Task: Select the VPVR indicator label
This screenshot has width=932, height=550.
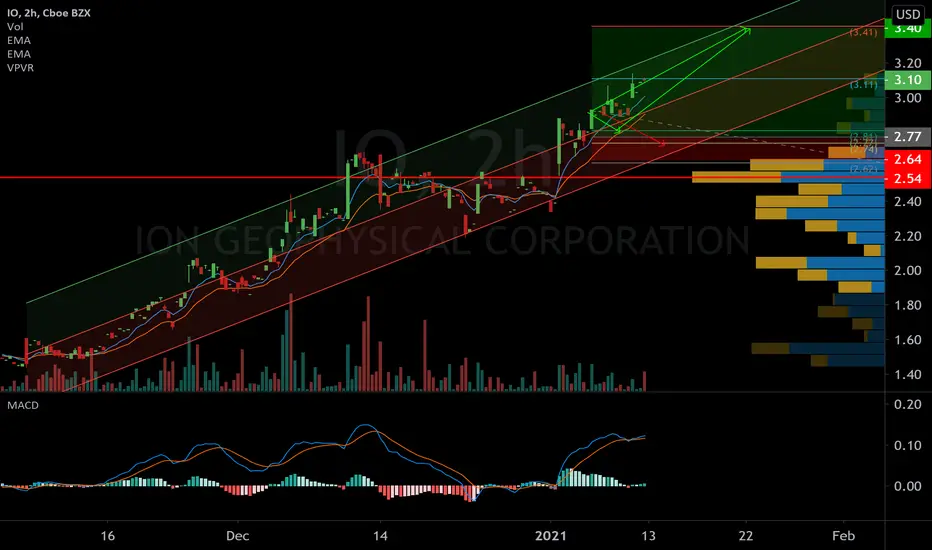Action: pos(21,68)
